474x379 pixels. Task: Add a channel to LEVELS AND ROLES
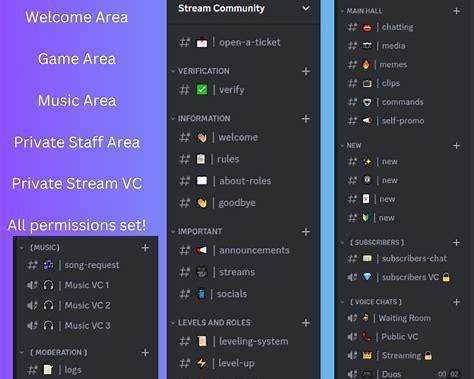pyautogui.click(x=306, y=323)
